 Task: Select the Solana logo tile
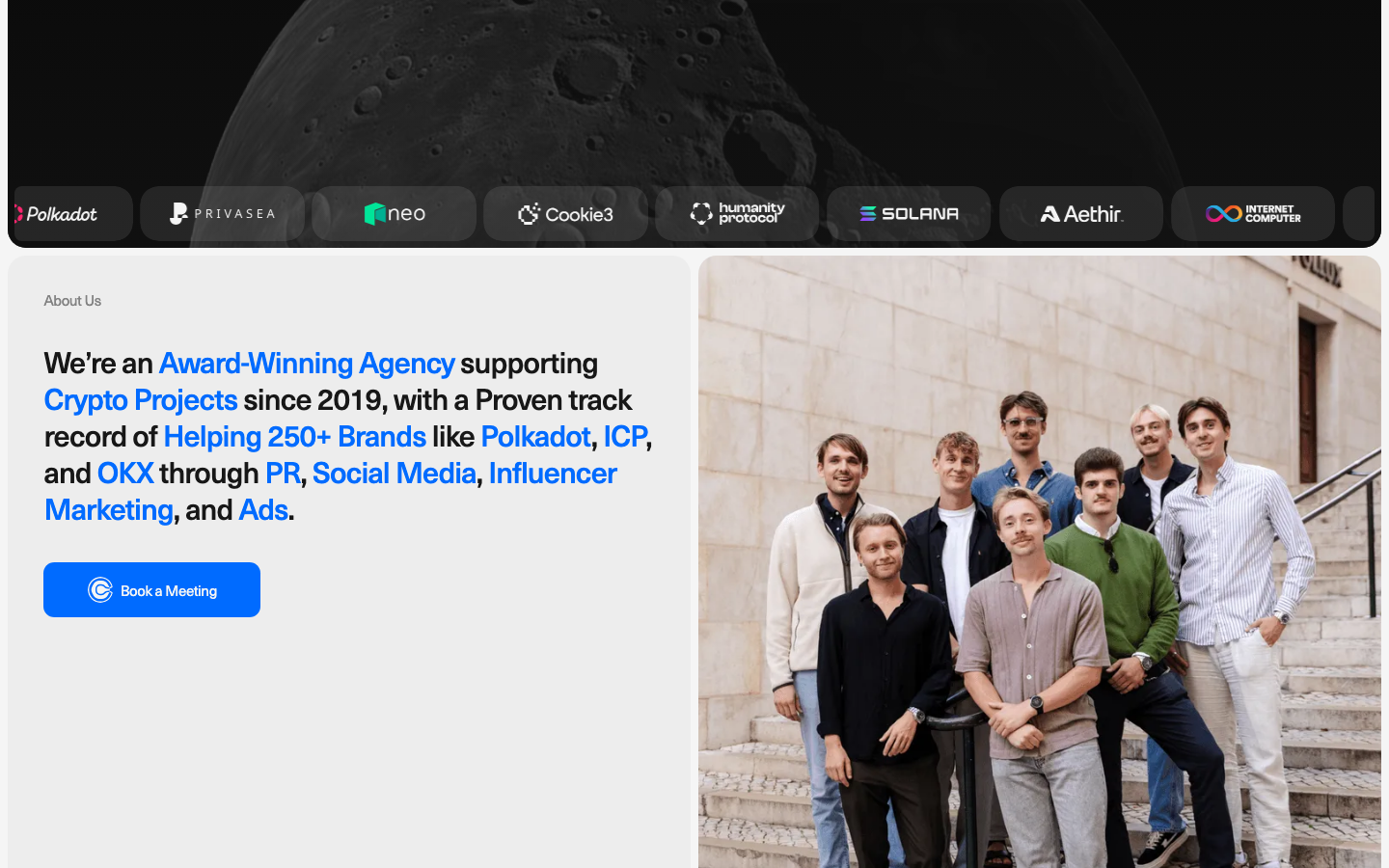pos(910,213)
